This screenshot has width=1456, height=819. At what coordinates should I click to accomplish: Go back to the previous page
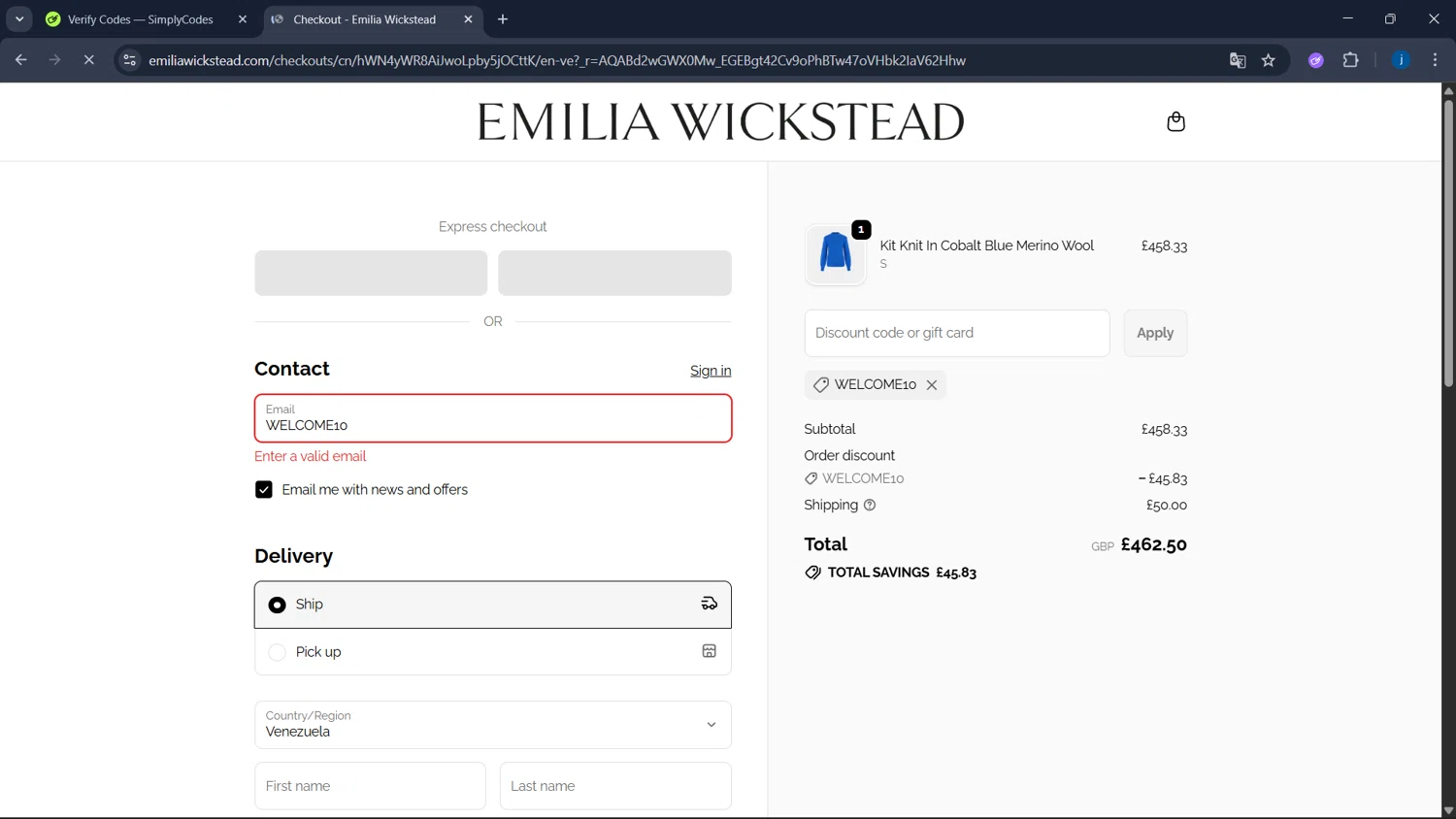click(x=21, y=60)
